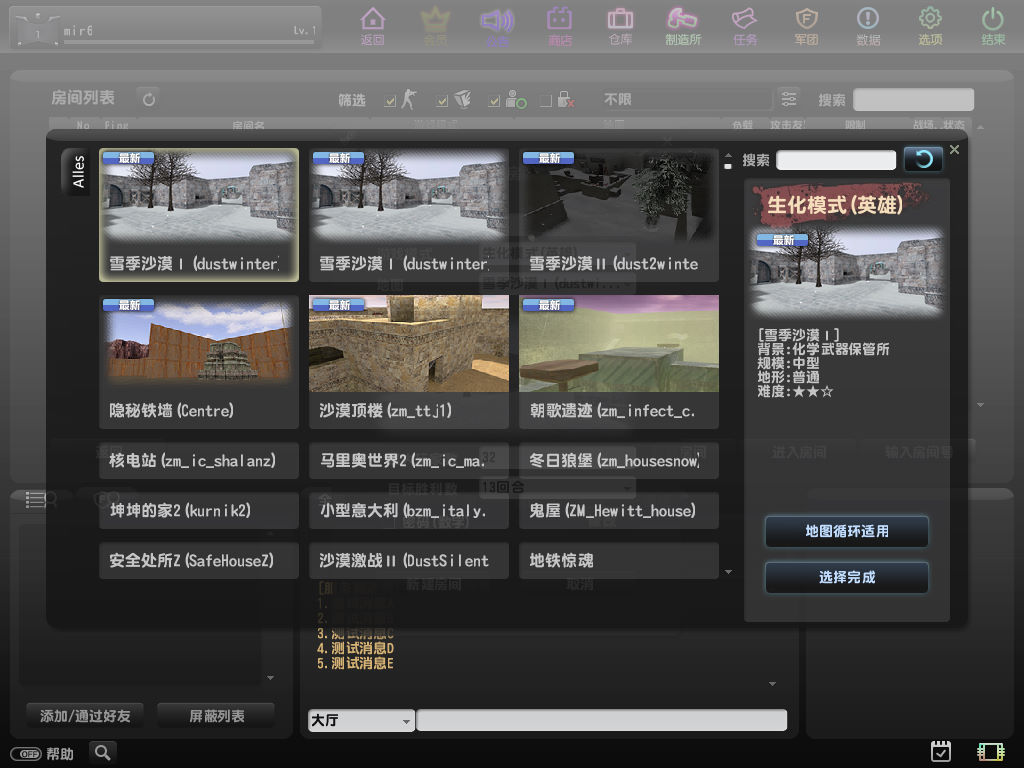Choose the 隐秘铁墙 (Centre) map thumbnail
Image resolution: width=1024 pixels, height=768 pixels.
(x=199, y=362)
